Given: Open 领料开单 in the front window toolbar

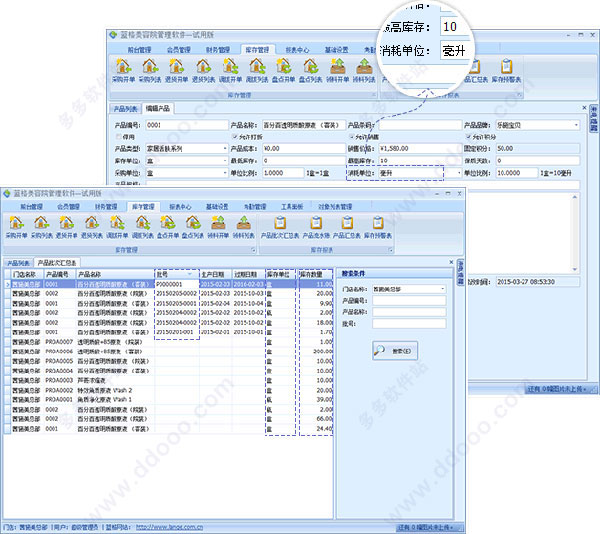Looking at the screenshot, I should pos(218,226).
